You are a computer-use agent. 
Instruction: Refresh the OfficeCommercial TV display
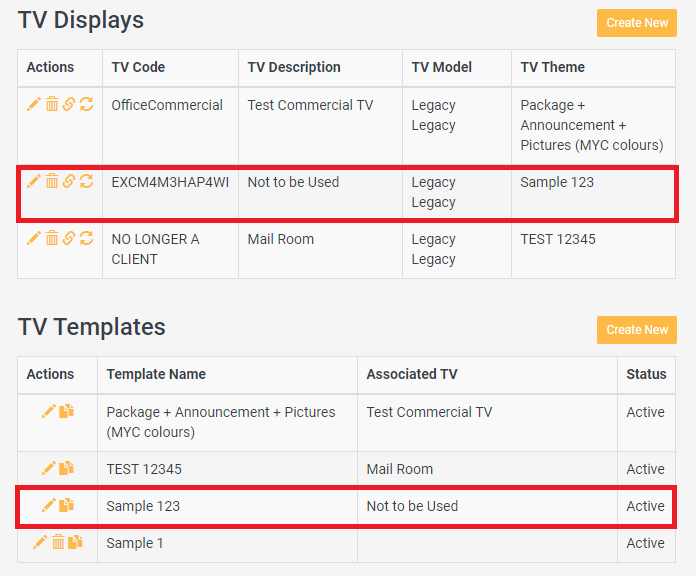(x=86, y=105)
